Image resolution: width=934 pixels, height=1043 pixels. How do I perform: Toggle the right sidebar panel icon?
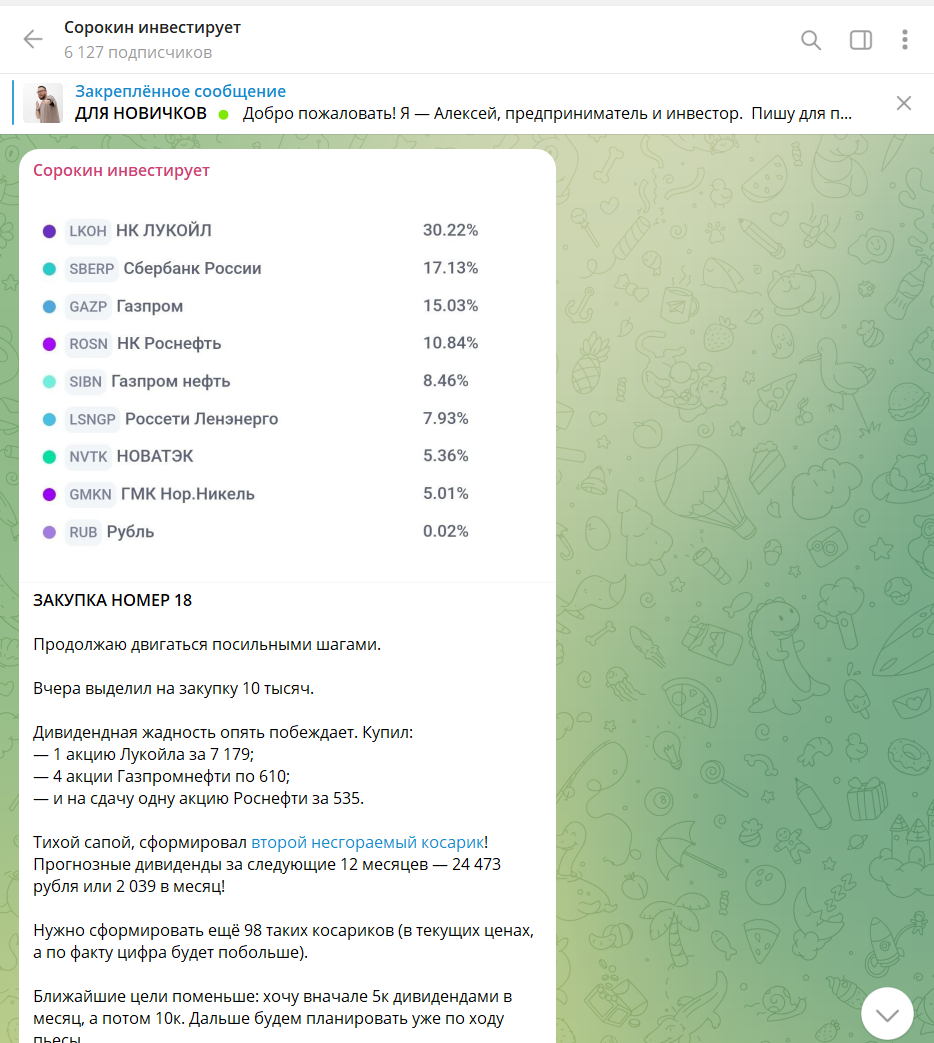861,40
